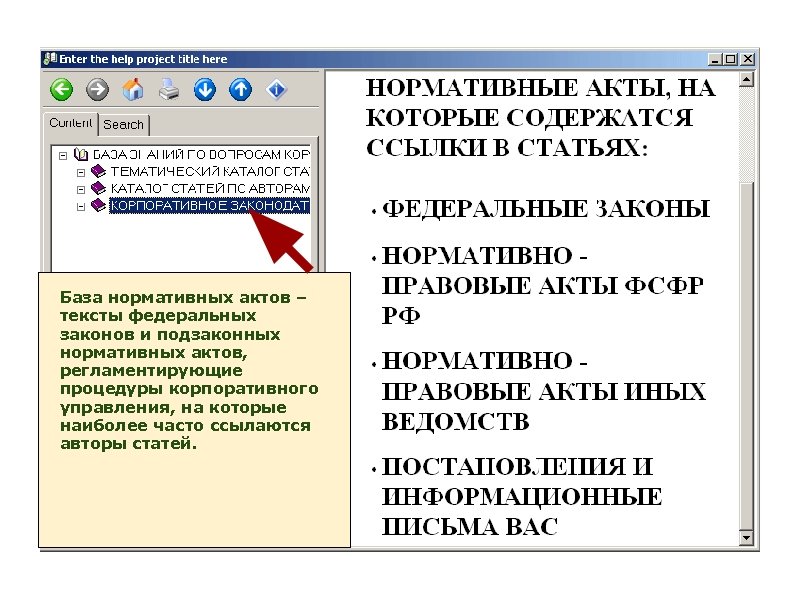This screenshot has width=800, height=600.
Task: Select ТЕМАТИЧЕСКИЙ КАТАЛОГ СТАТЕЙ tree item
Action: [210, 171]
